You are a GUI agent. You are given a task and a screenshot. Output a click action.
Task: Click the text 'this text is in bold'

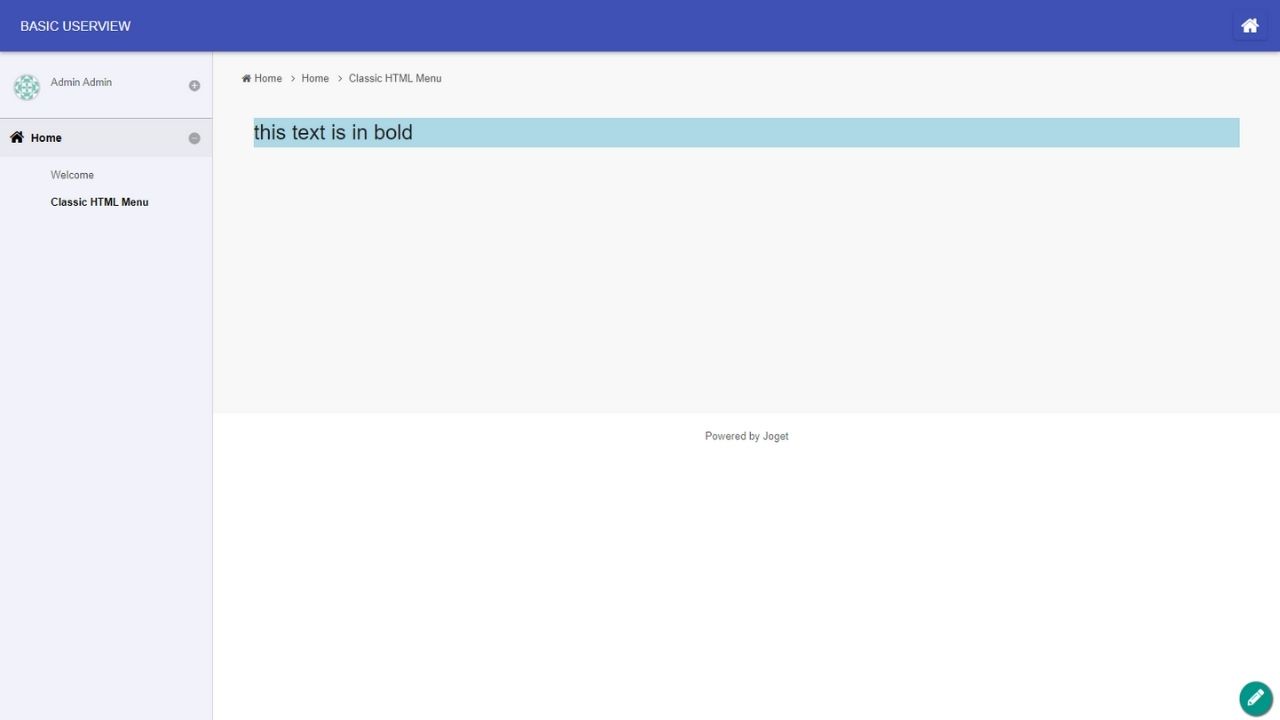(333, 133)
